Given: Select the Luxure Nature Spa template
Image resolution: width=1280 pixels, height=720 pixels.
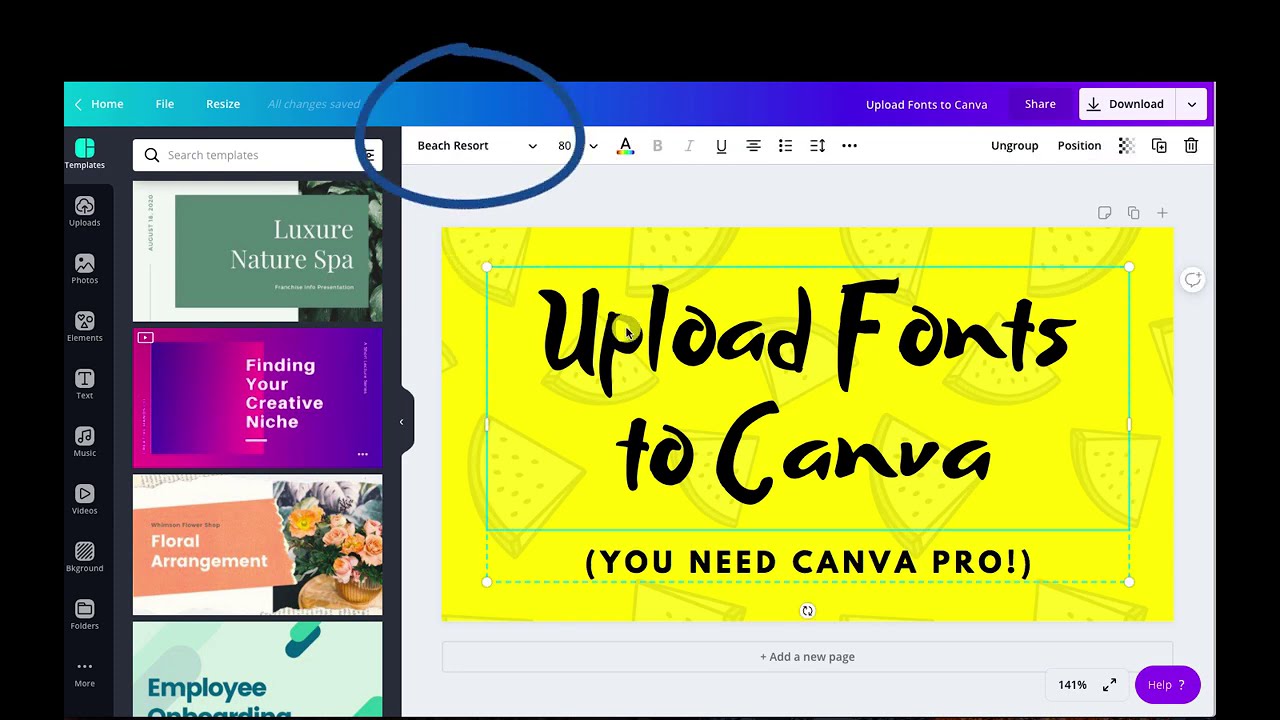Looking at the screenshot, I should 257,251.
